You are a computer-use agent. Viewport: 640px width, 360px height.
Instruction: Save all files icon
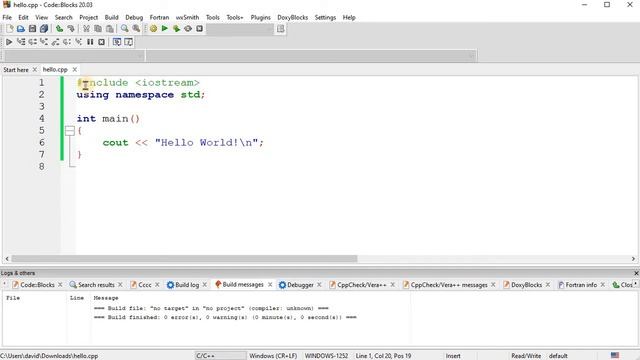[x=44, y=29]
